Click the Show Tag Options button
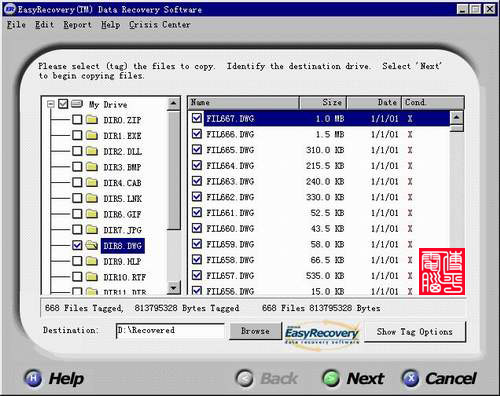Image resolution: width=500 pixels, height=396 pixels. click(x=415, y=332)
